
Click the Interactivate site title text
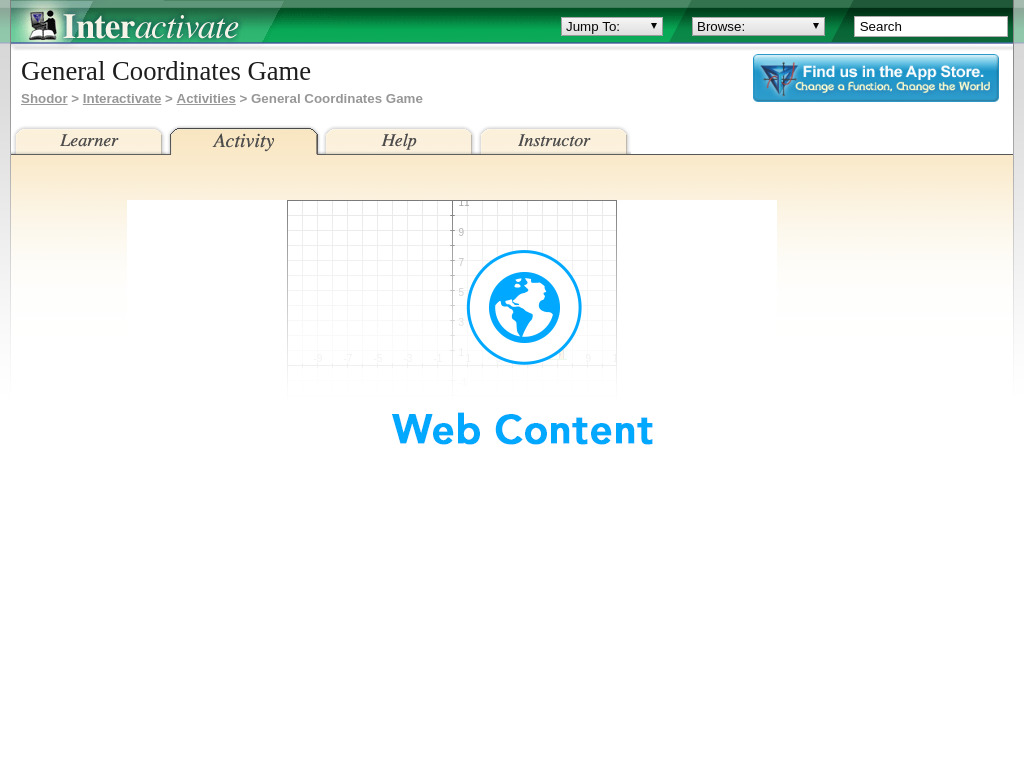[x=151, y=26]
